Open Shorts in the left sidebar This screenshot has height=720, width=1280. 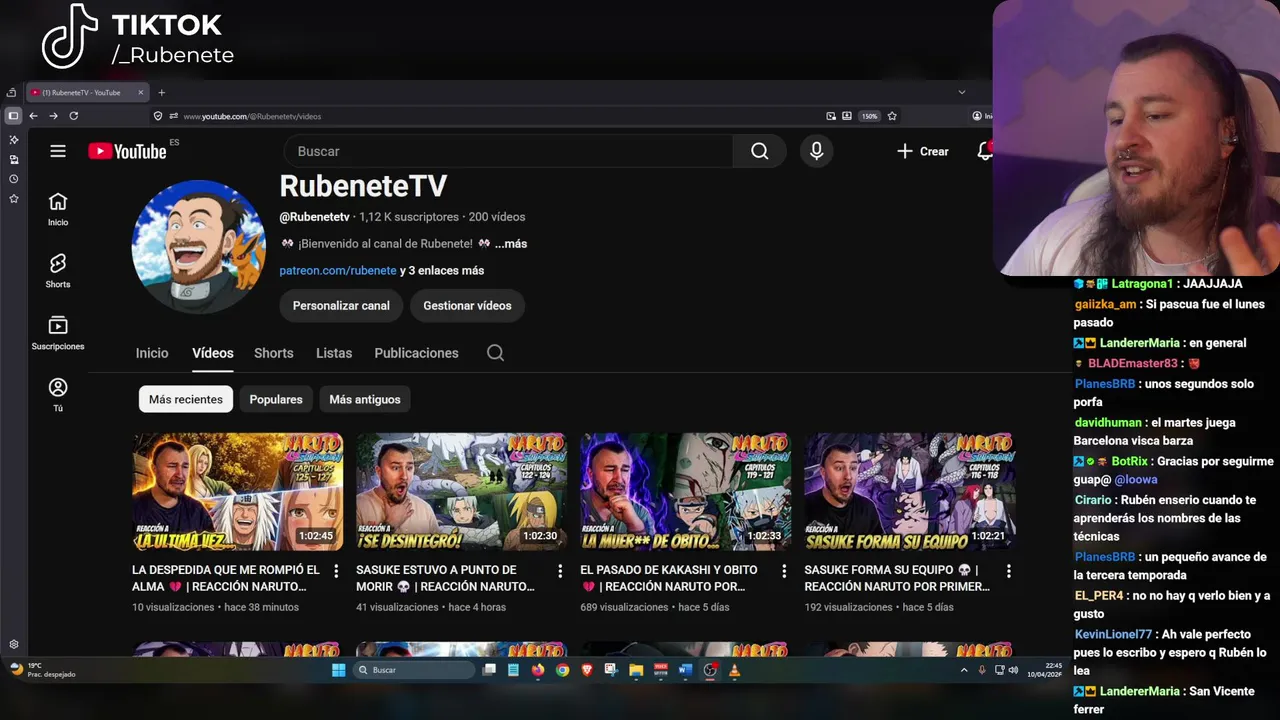[58, 271]
